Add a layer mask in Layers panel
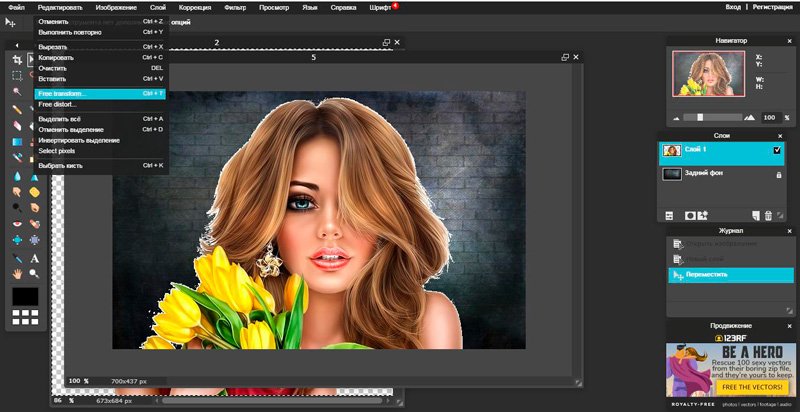The height and width of the screenshot is (412, 800). [689, 215]
